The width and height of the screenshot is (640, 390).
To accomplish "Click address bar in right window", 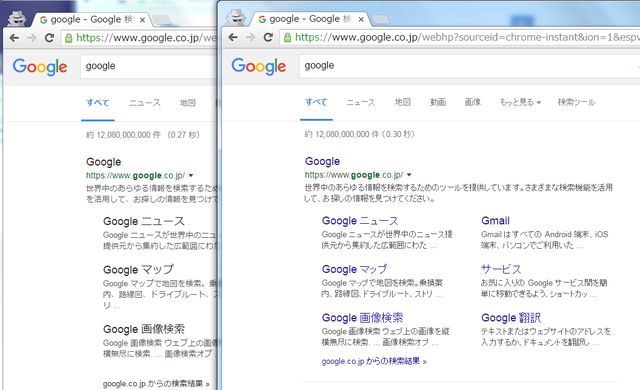I will click(460, 38).
